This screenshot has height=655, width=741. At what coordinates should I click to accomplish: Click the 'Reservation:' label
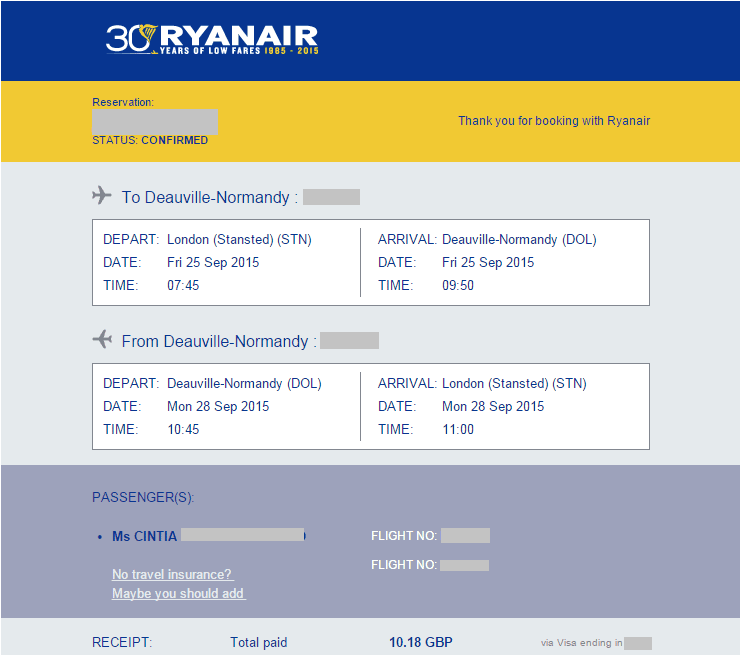pos(123,102)
